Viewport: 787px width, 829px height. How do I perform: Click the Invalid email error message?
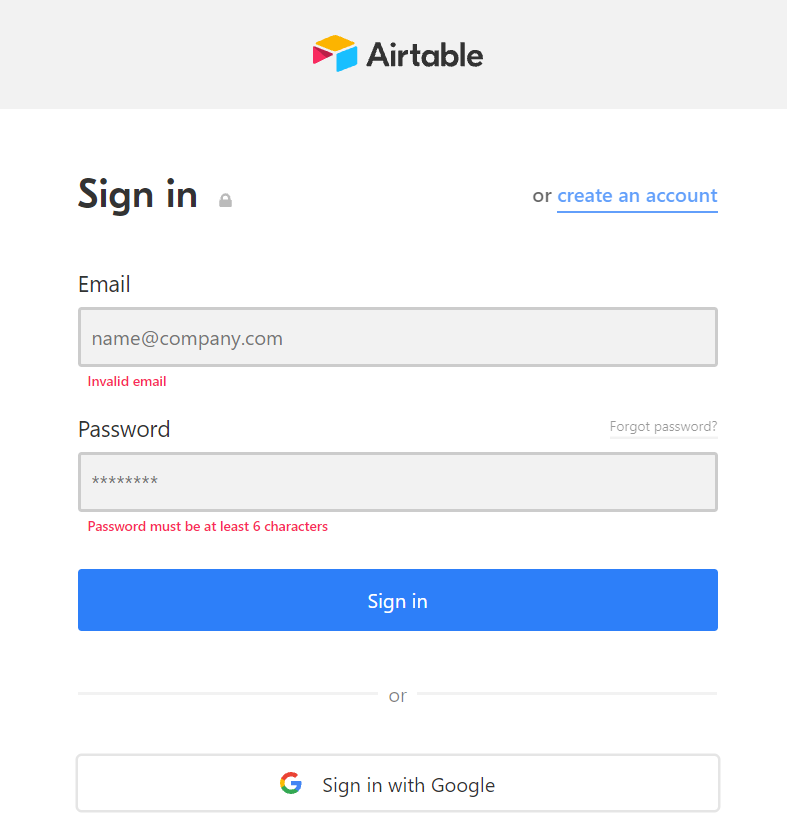click(127, 381)
